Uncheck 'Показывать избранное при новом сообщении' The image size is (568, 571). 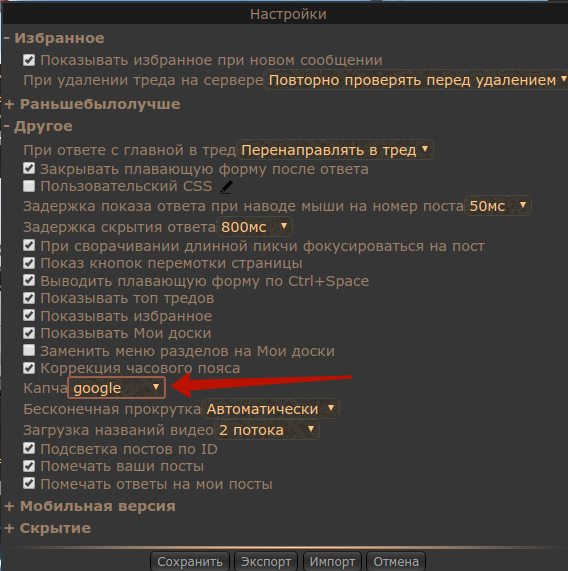click(x=29, y=60)
